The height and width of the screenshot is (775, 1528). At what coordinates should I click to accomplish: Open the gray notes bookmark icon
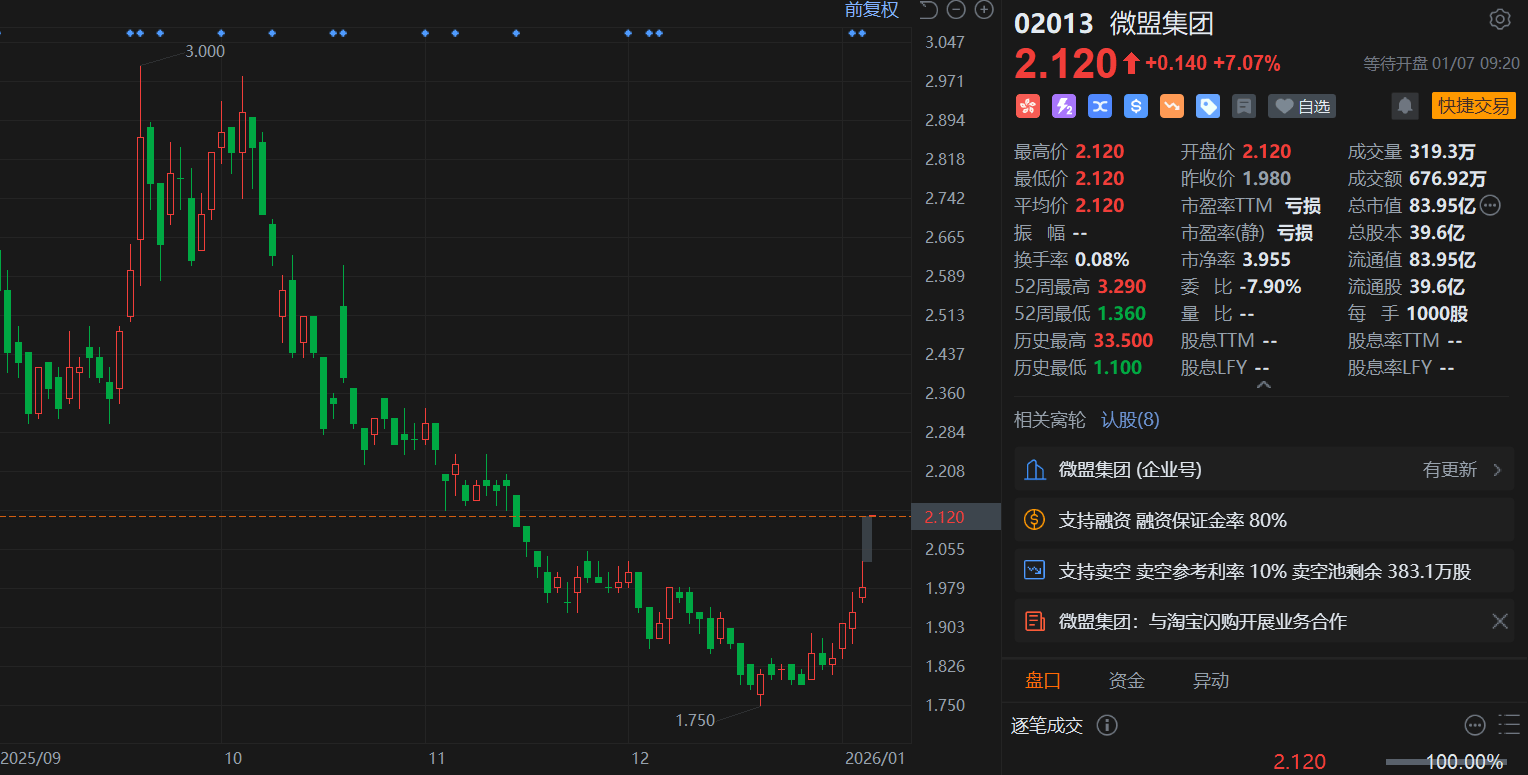(1243, 106)
